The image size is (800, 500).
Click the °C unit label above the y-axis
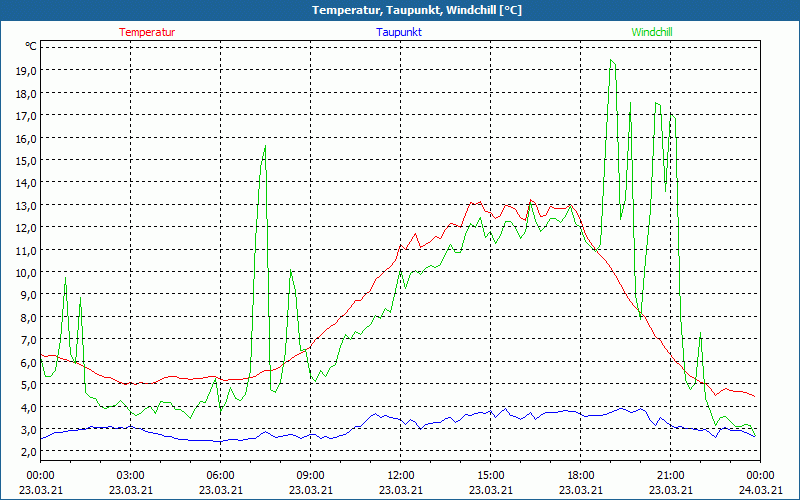(31, 46)
